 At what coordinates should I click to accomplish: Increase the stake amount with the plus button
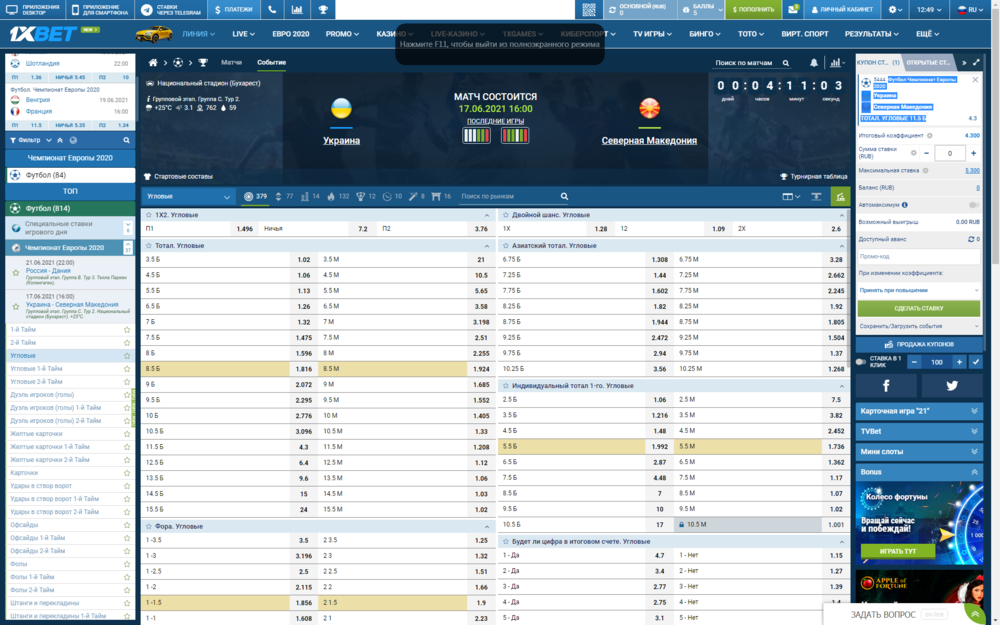click(x=973, y=153)
